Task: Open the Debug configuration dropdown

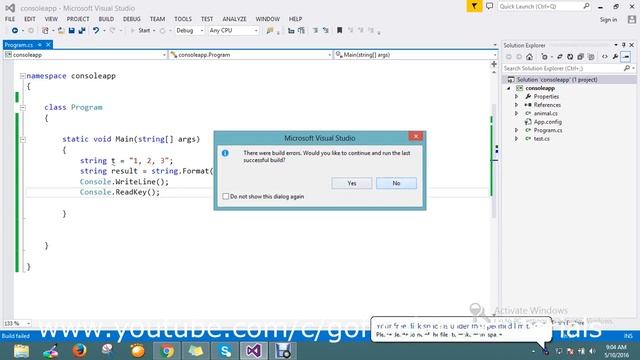Action: point(189,31)
